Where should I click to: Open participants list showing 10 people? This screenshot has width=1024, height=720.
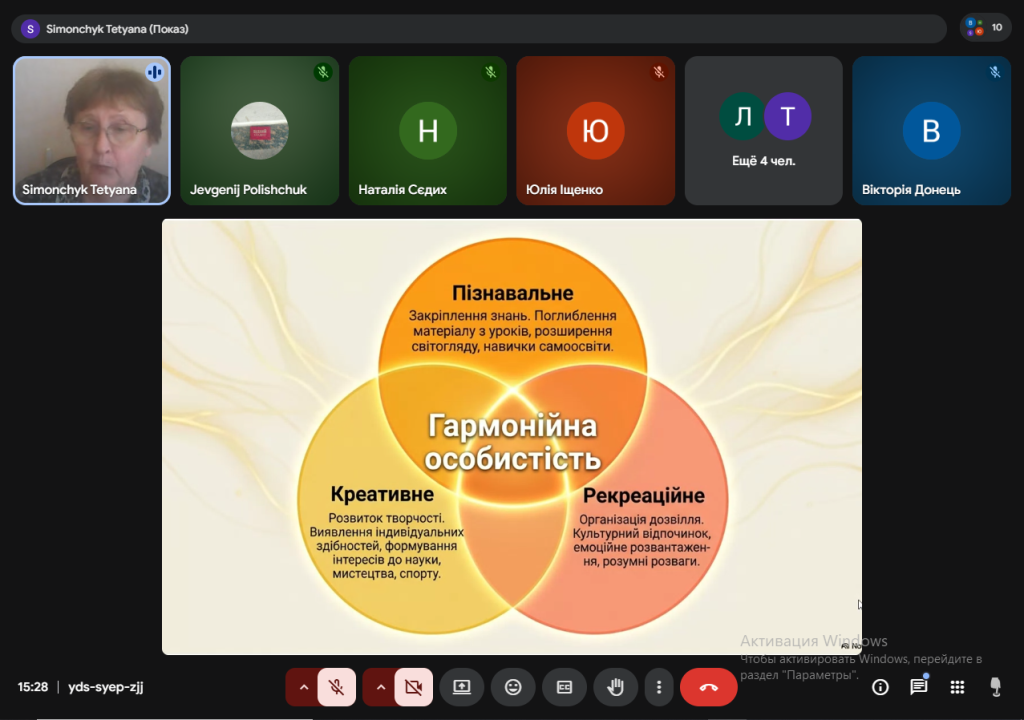click(x=985, y=28)
